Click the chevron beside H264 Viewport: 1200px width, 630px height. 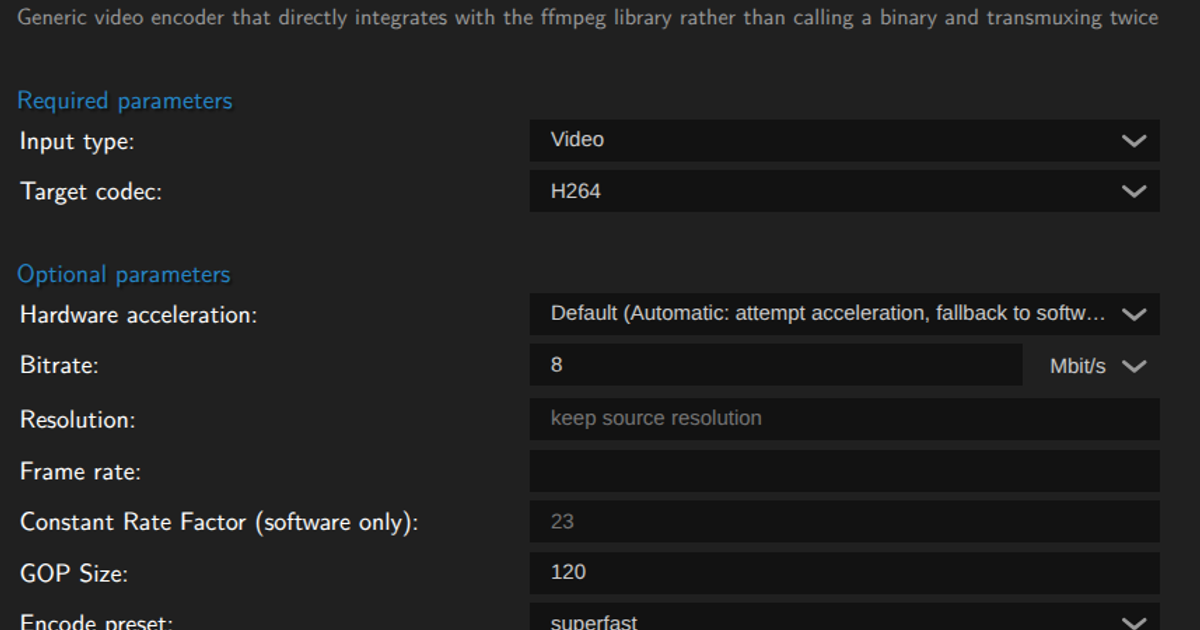(x=1133, y=191)
